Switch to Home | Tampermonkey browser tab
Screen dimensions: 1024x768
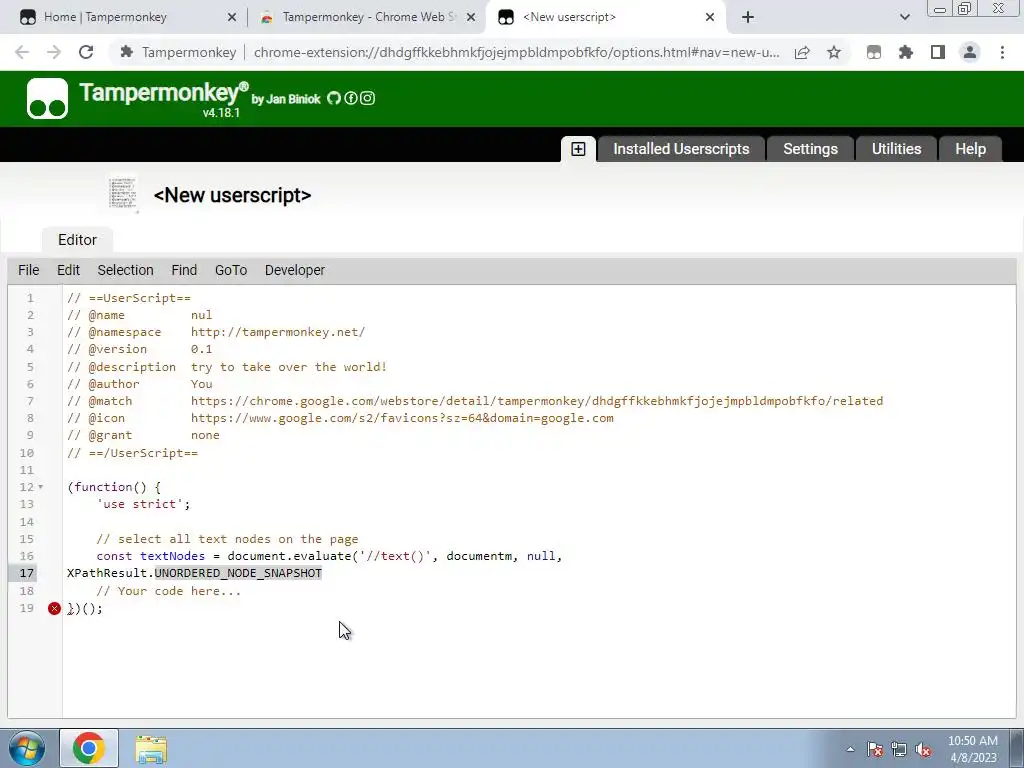coord(123,17)
